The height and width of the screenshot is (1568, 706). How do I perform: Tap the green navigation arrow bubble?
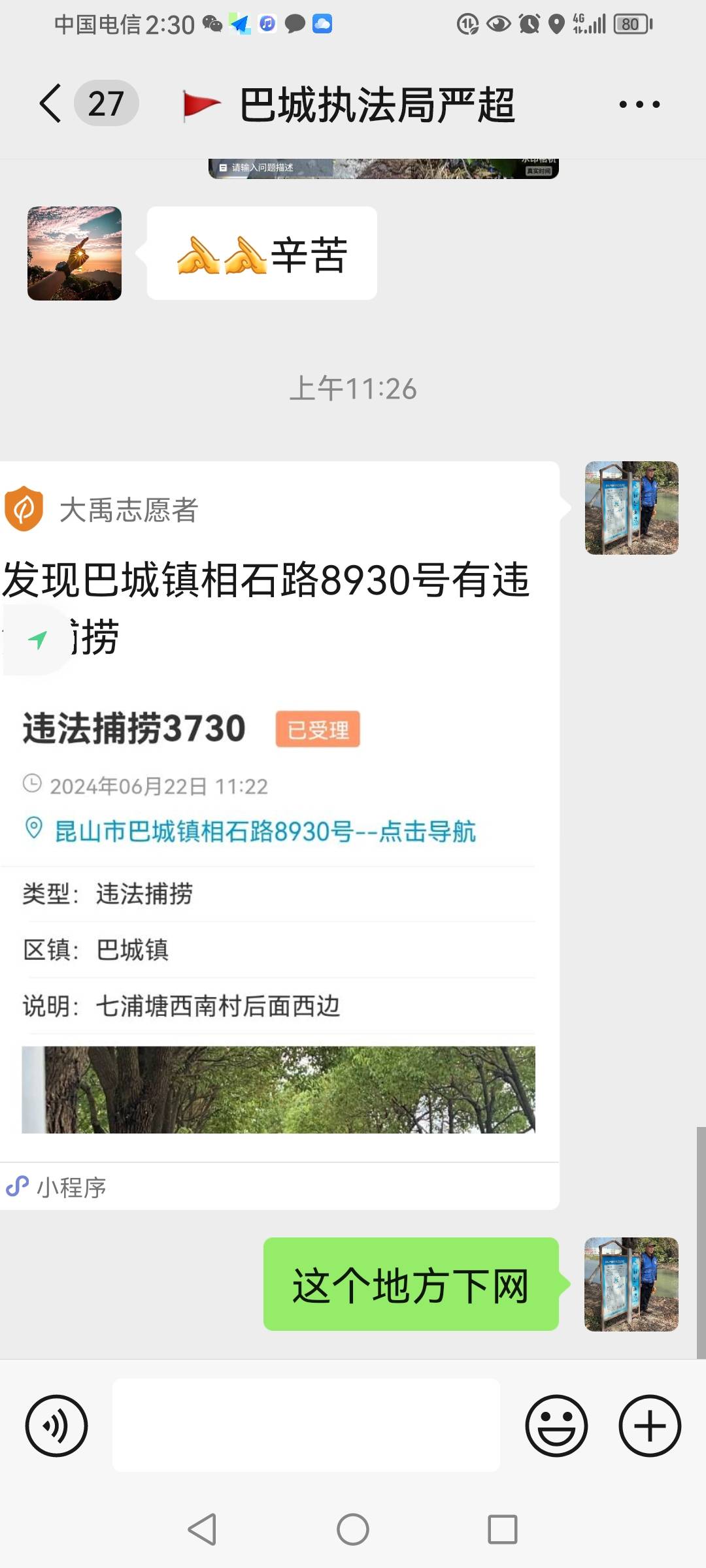tap(37, 639)
